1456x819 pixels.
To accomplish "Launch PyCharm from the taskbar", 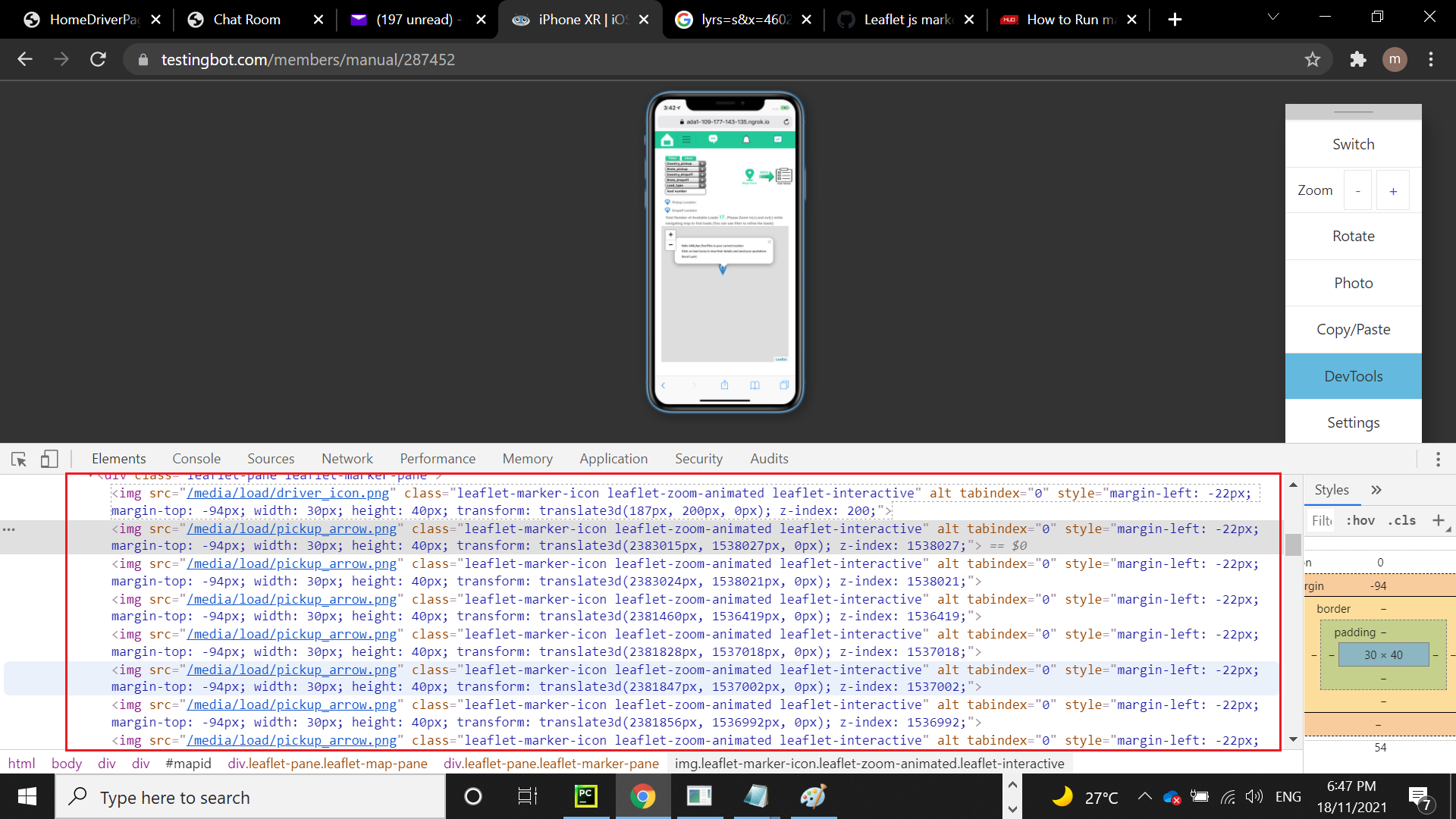I will point(585,796).
